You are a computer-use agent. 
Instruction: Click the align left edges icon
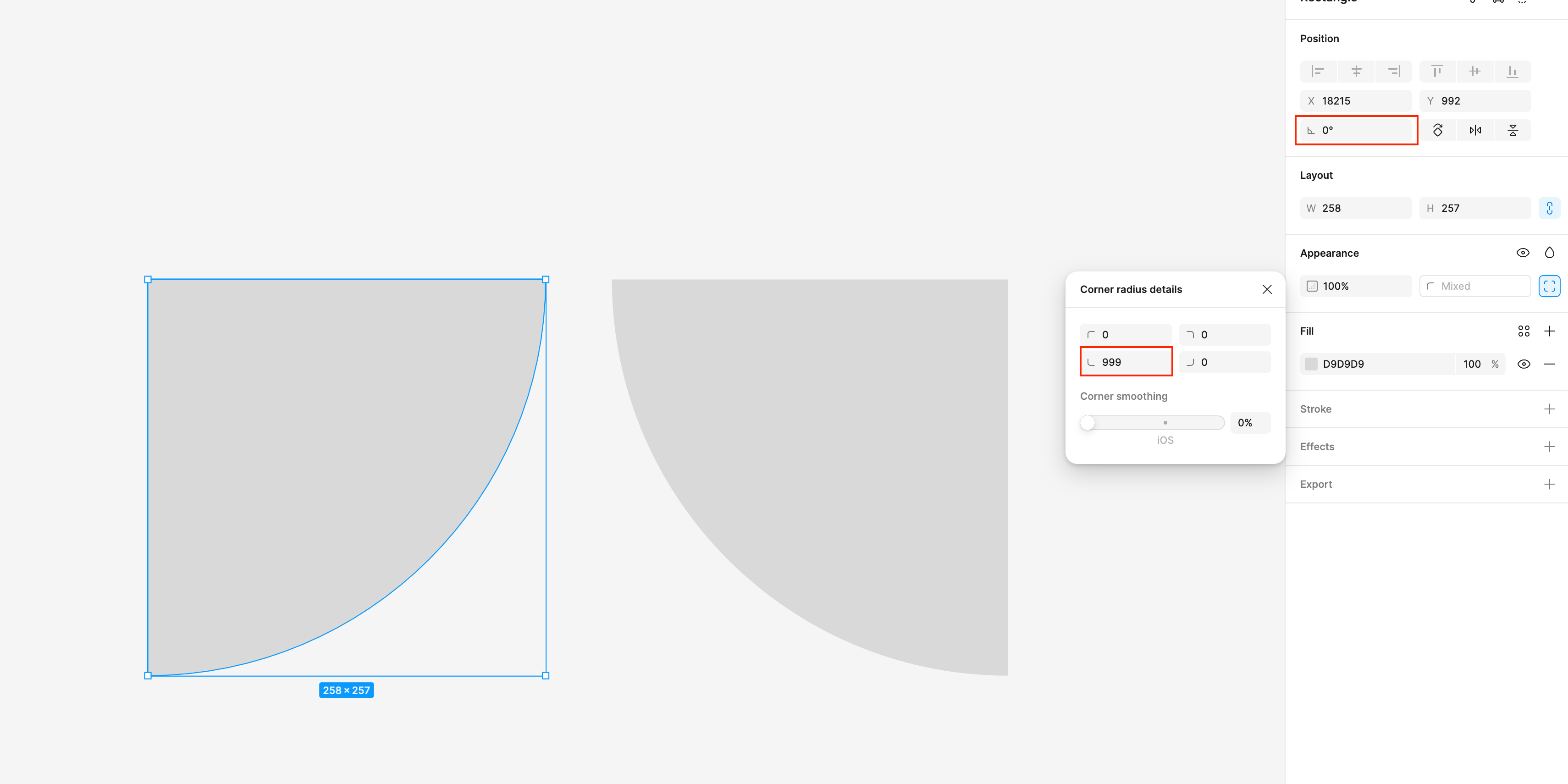pos(1318,71)
